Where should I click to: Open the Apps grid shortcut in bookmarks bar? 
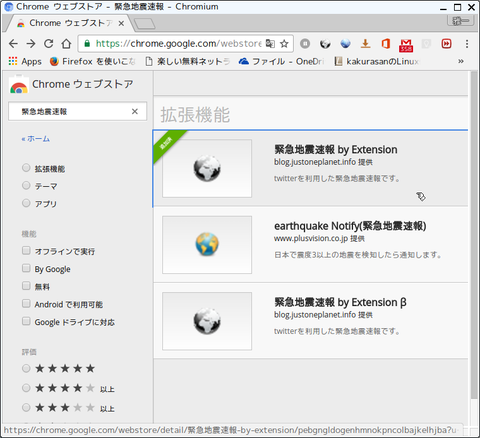click(25, 61)
